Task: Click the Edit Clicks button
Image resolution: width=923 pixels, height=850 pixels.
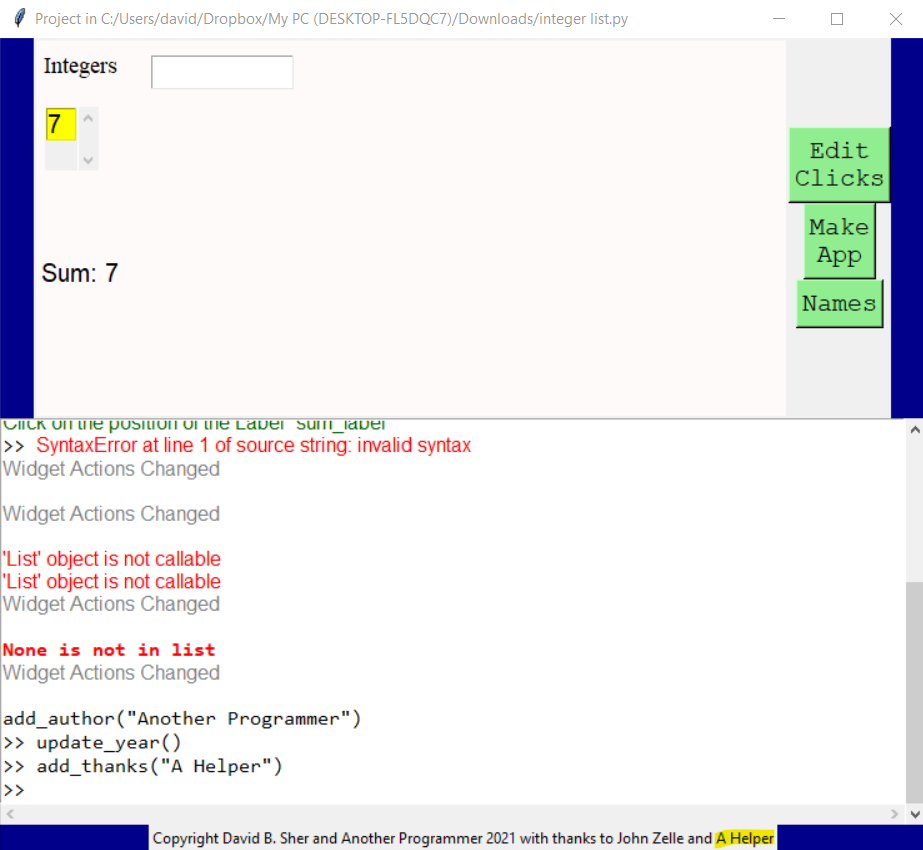Action: pos(839,165)
